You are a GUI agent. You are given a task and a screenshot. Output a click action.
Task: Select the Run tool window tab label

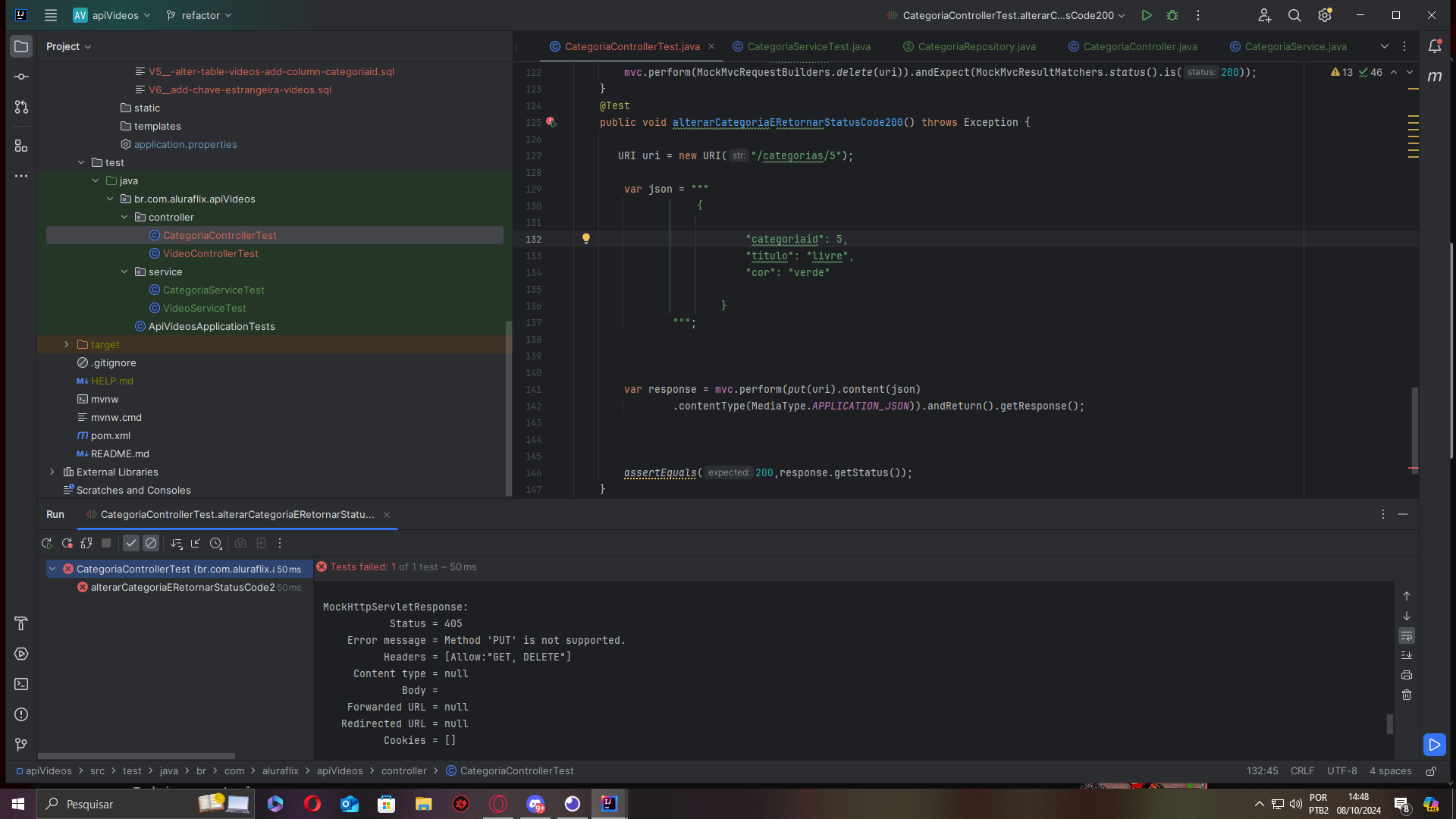tap(55, 514)
